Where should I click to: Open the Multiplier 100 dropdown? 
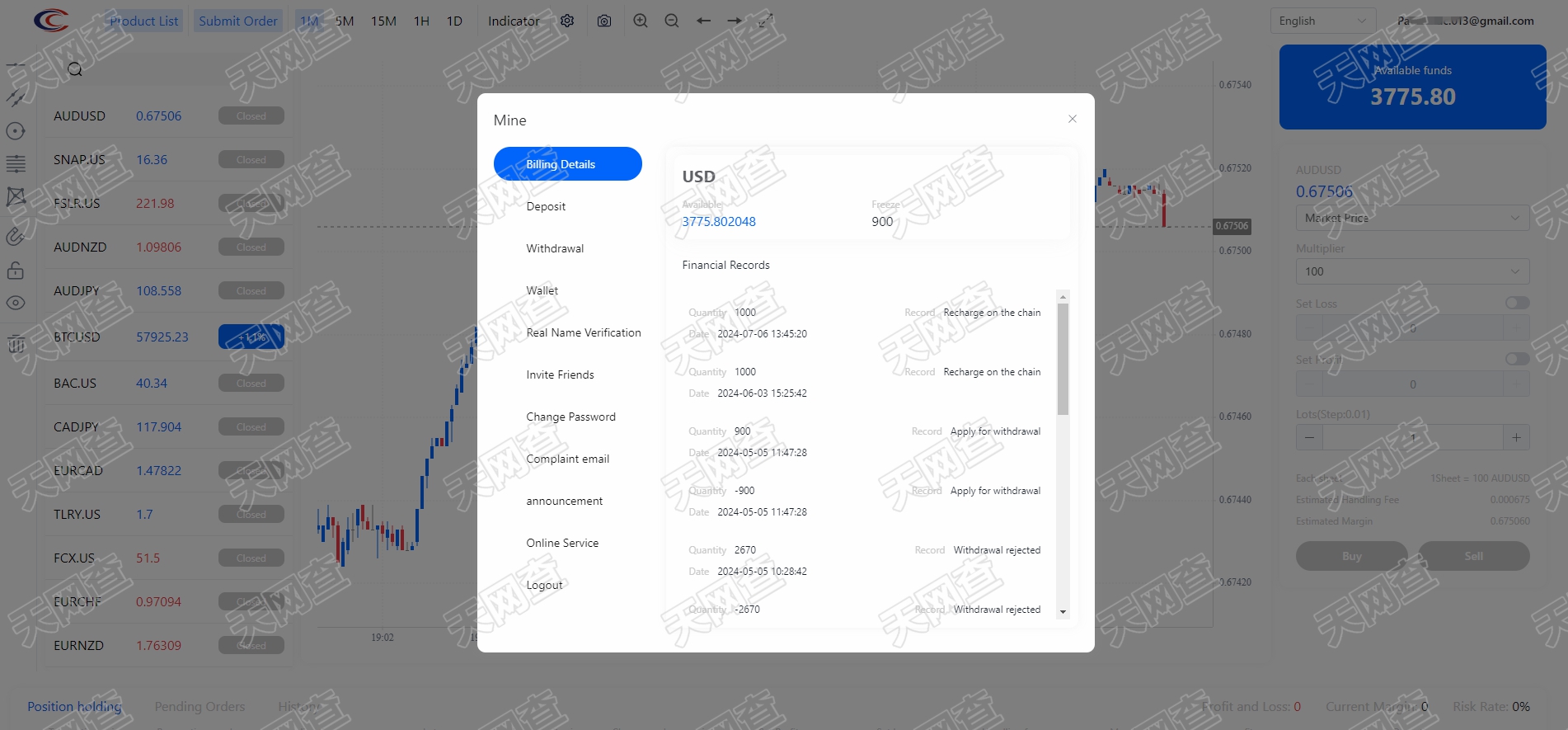coord(1412,271)
